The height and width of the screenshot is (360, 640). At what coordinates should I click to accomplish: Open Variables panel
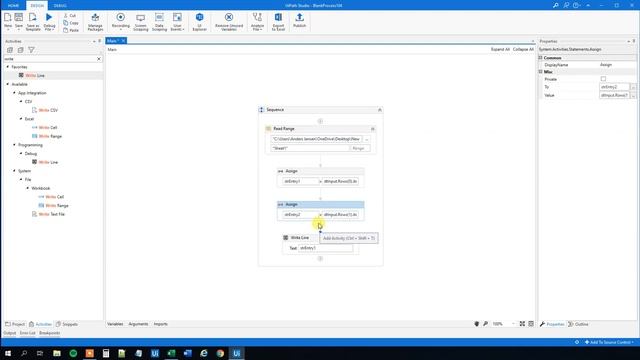click(115, 324)
